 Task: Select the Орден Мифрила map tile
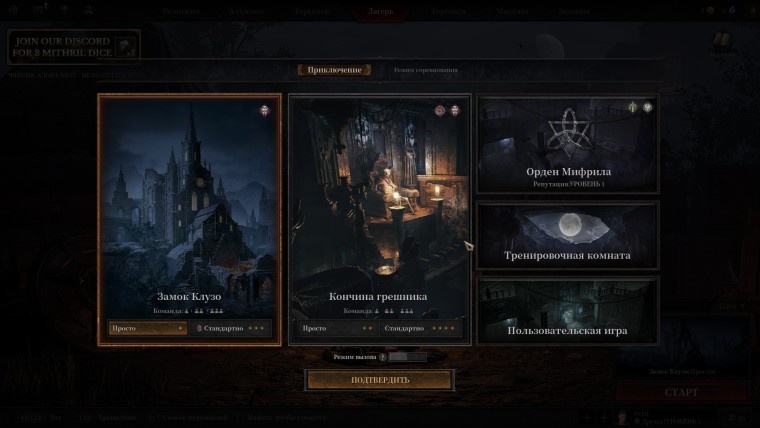(568, 144)
